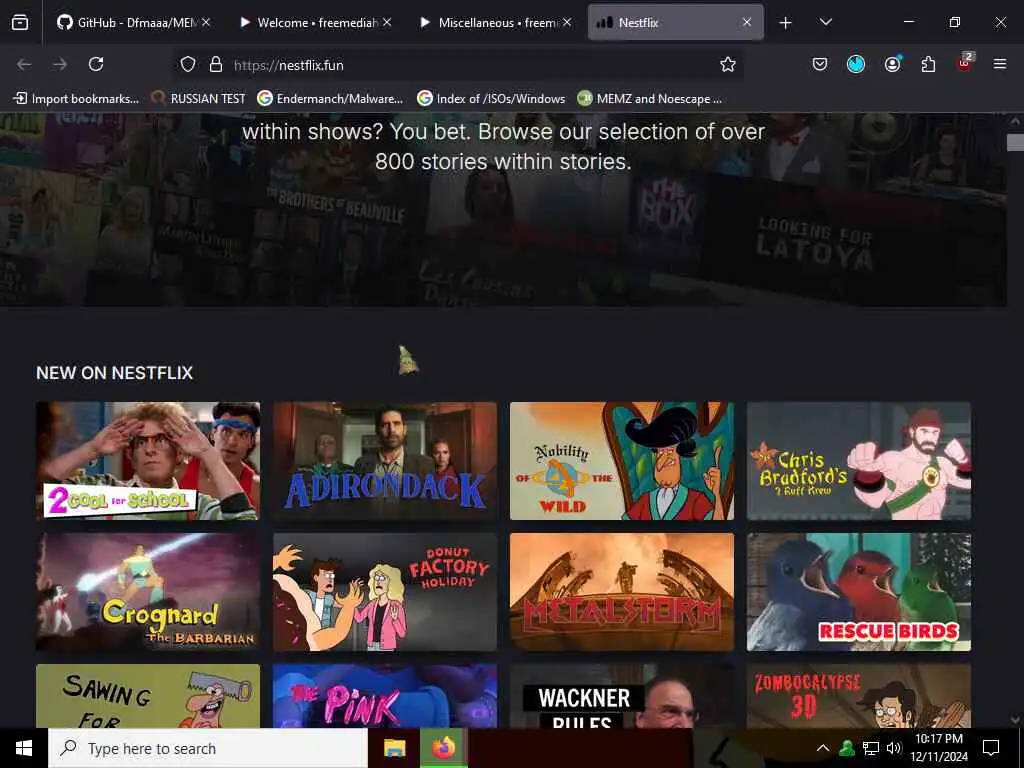Open uBlock Origin extension icon
Screen dimensions: 1024x768
(x=964, y=64)
